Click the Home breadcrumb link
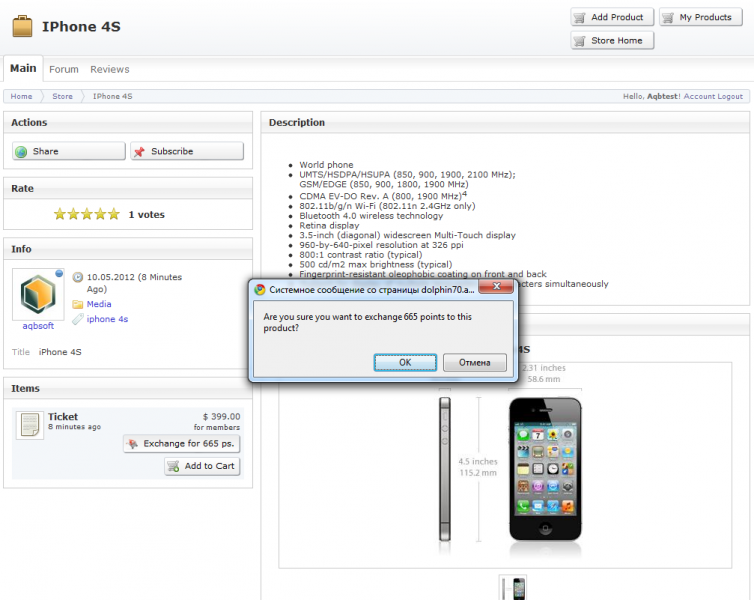754x600 pixels. (x=21, y=96)
